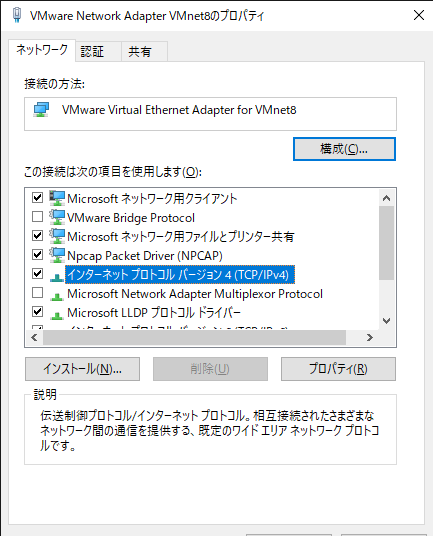Uncheck Microsoft ネットワーク用クライアント checkbox
The width and height of the screenshot is (433, 536).
(x=37, y=198)
